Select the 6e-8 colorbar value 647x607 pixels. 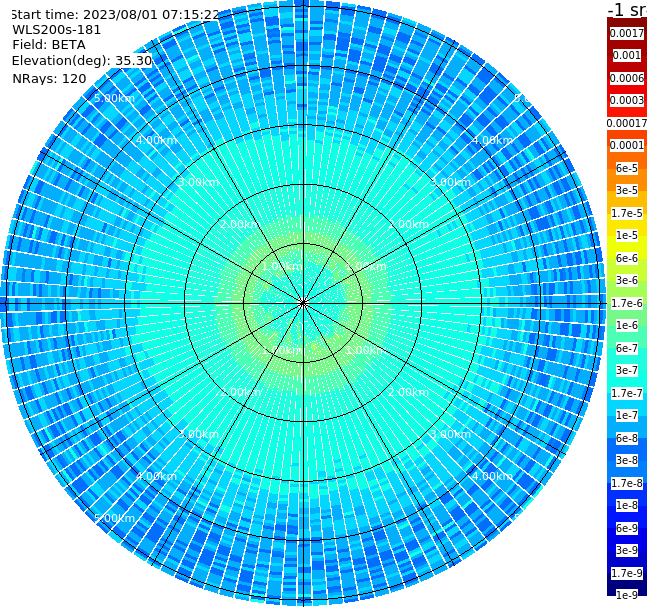click(627, 438)
